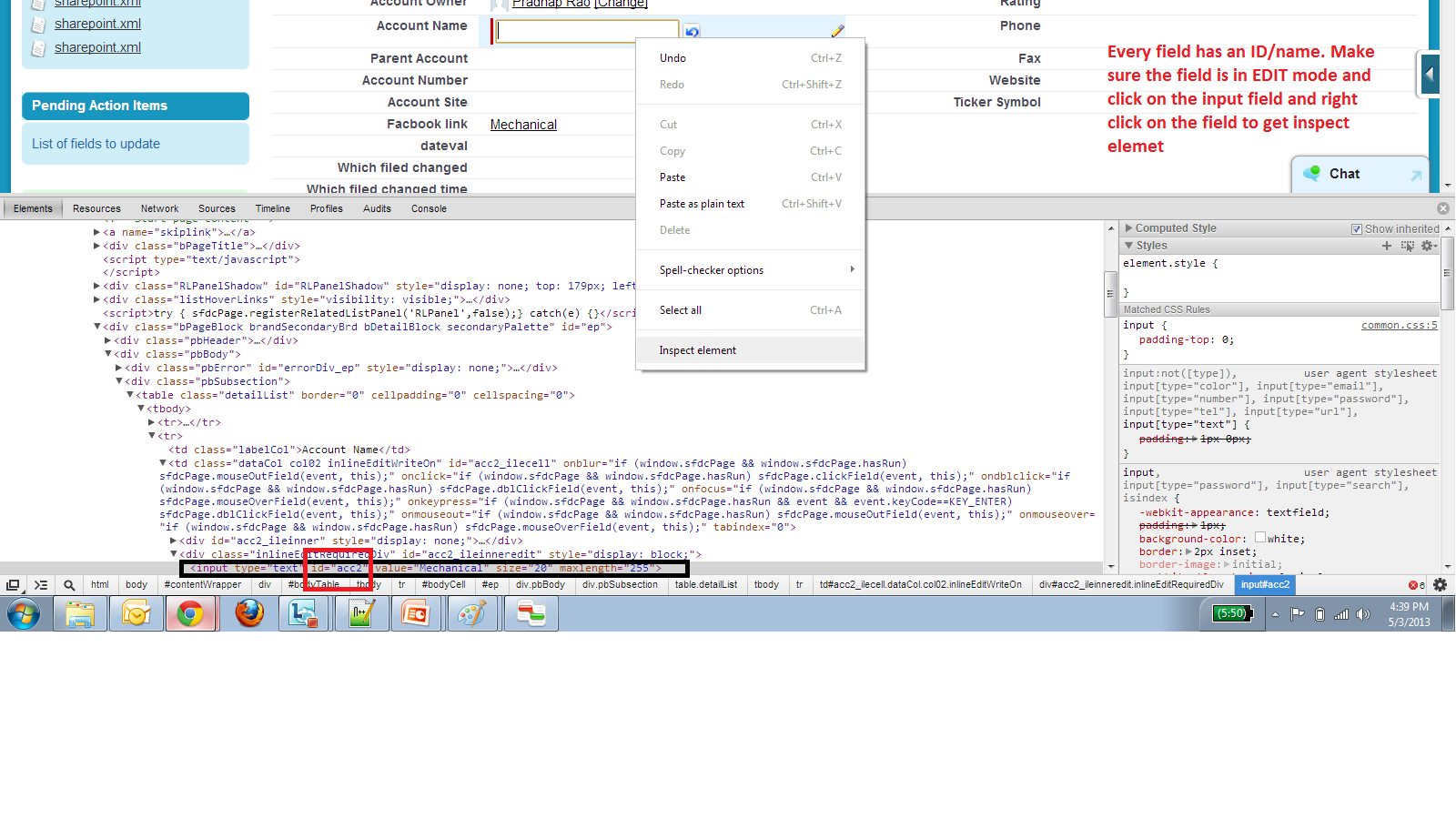
Task: Open the Paint taskbar icon
Action: (x=471, y=614)
